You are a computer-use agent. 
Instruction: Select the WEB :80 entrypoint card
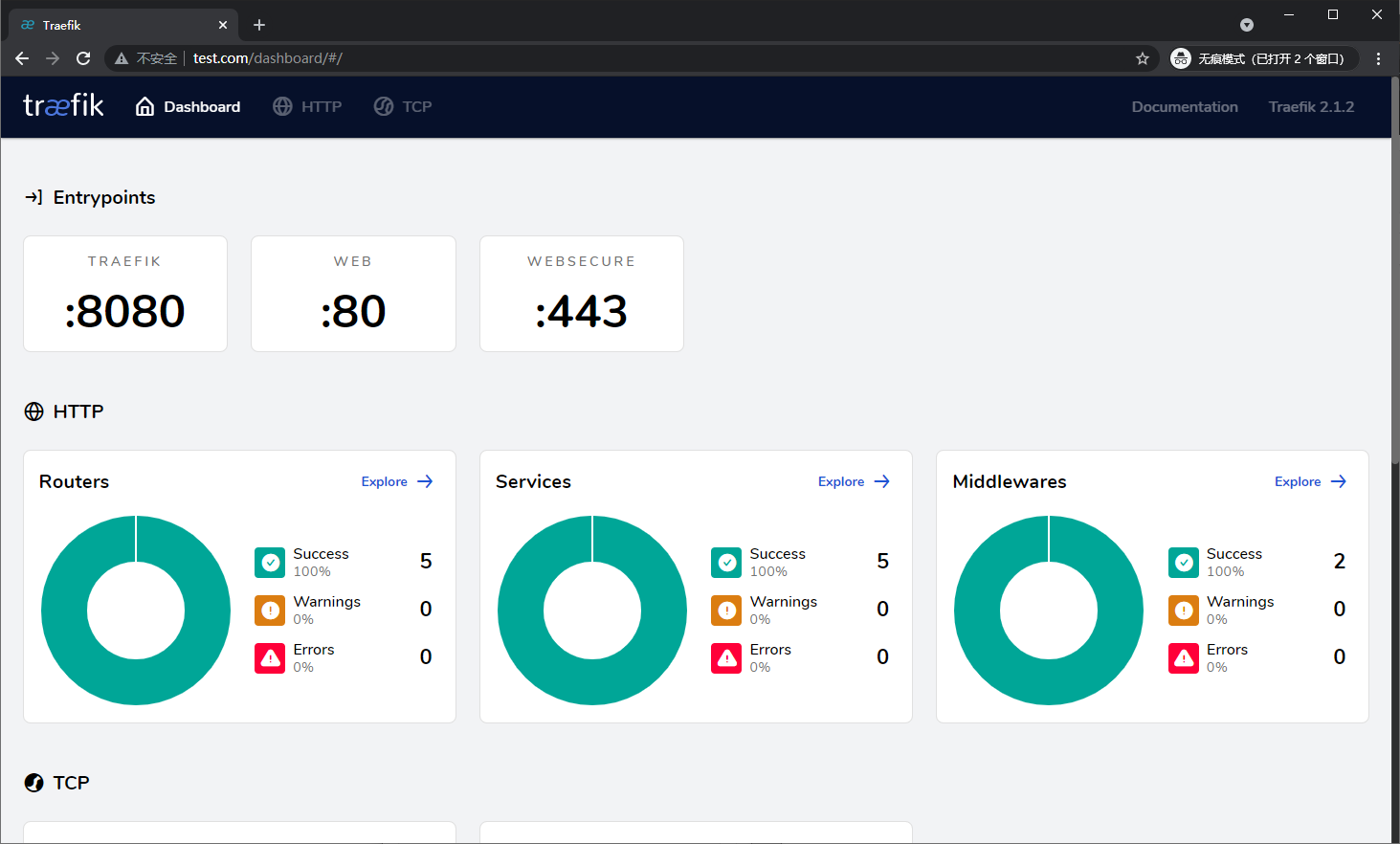(353, 294)
